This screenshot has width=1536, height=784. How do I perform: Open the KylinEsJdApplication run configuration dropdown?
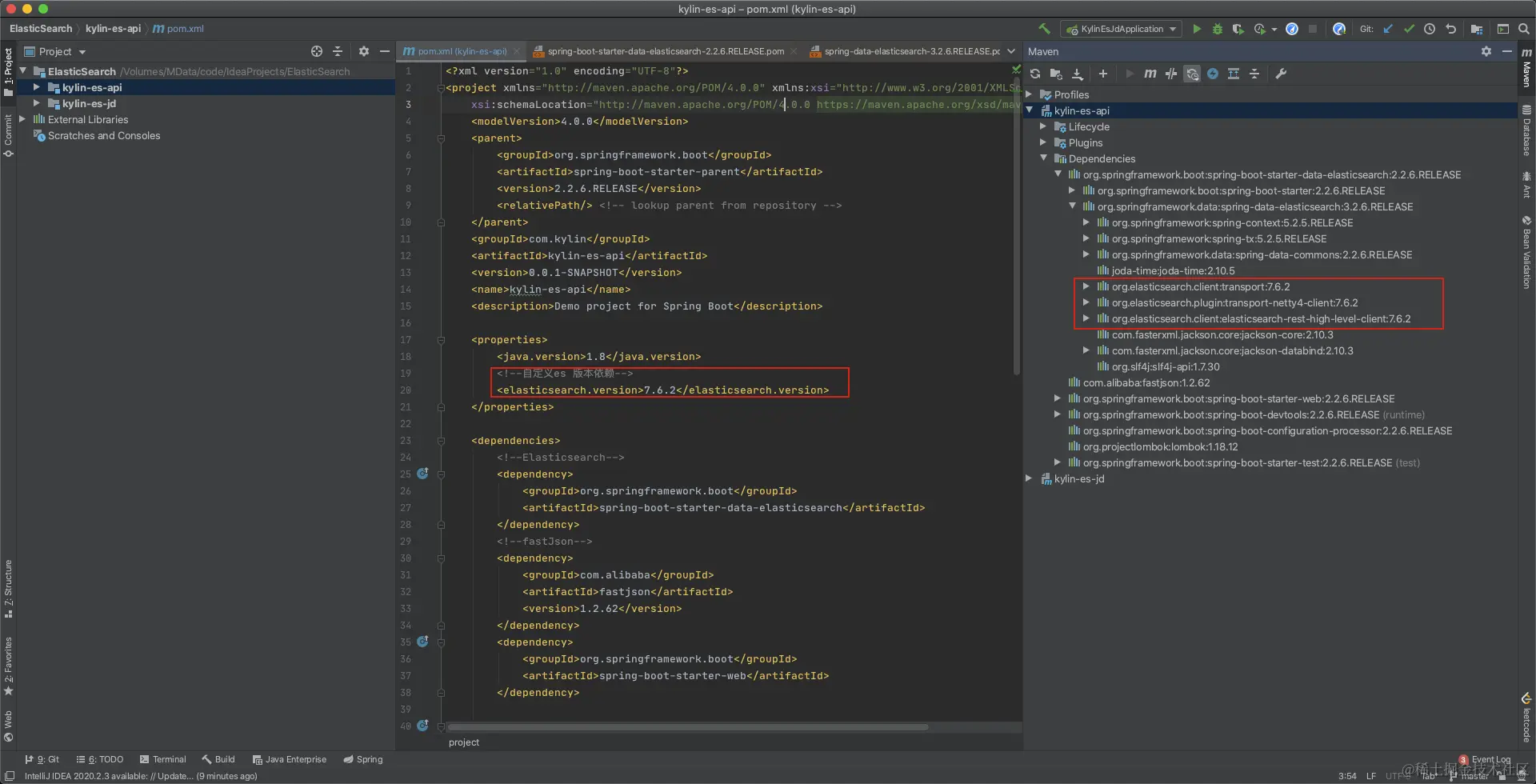(1122, 29)
